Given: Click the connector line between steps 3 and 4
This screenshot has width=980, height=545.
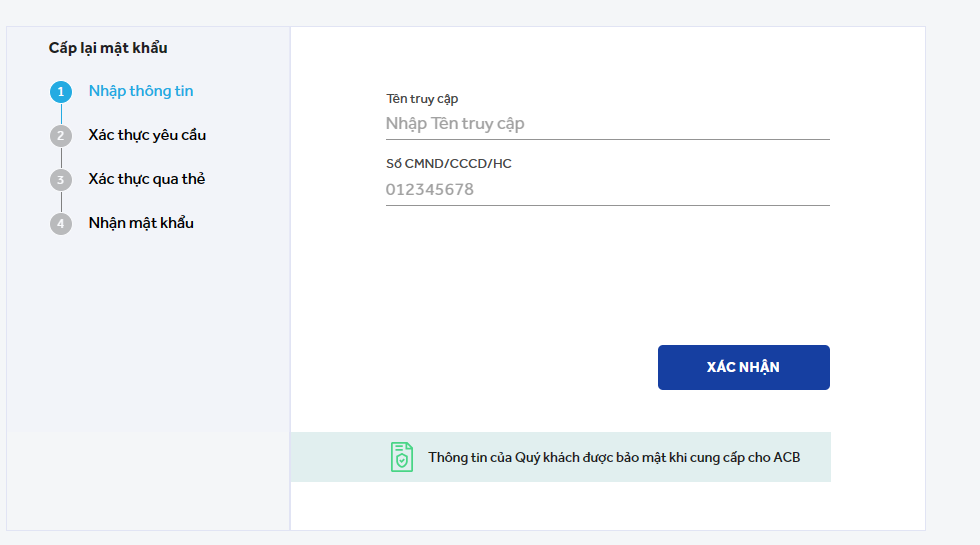Looking at the screenshot, I should coord(61,202).
